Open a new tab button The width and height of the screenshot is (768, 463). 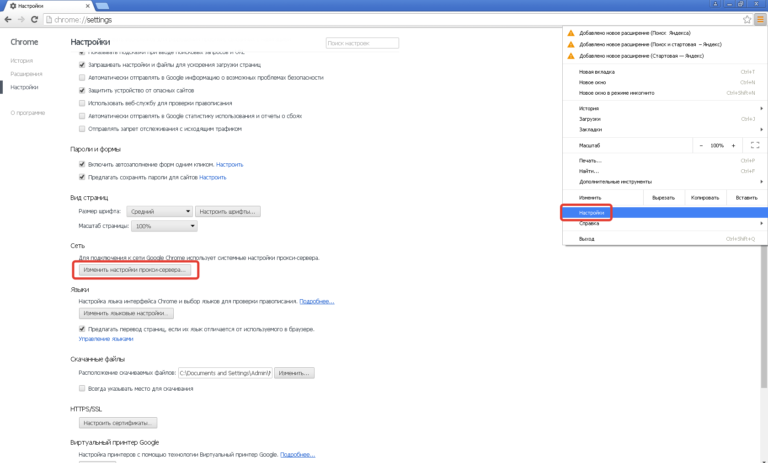pos(102,6)
